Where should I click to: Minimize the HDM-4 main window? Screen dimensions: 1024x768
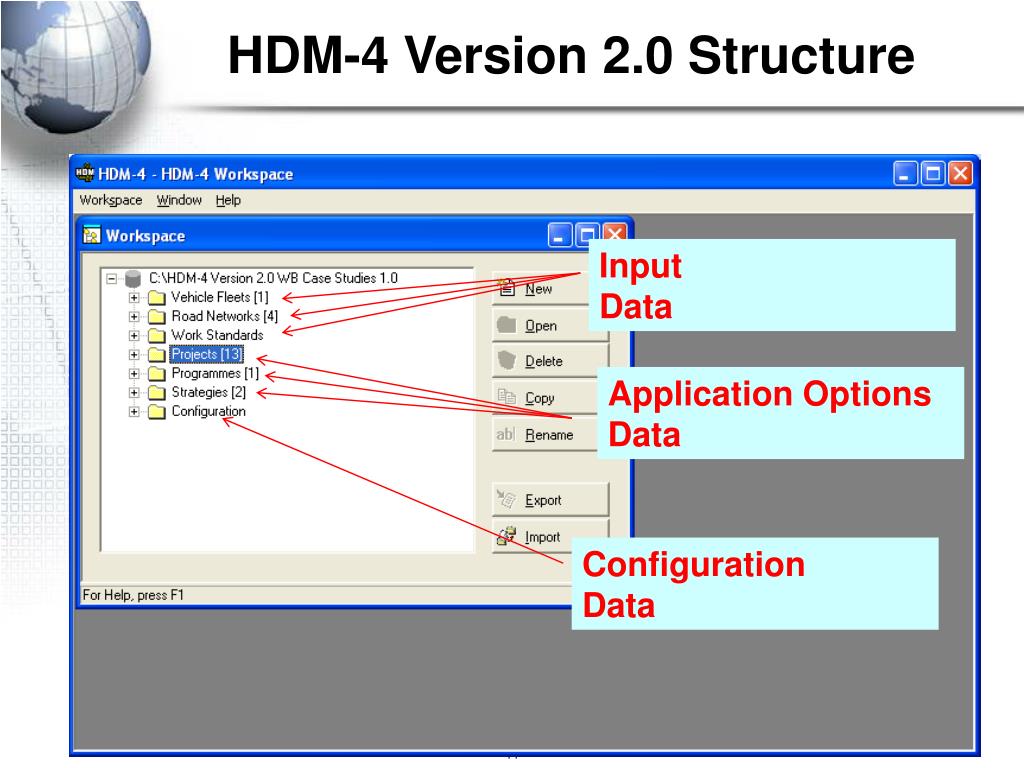click(x=905, y=174)
